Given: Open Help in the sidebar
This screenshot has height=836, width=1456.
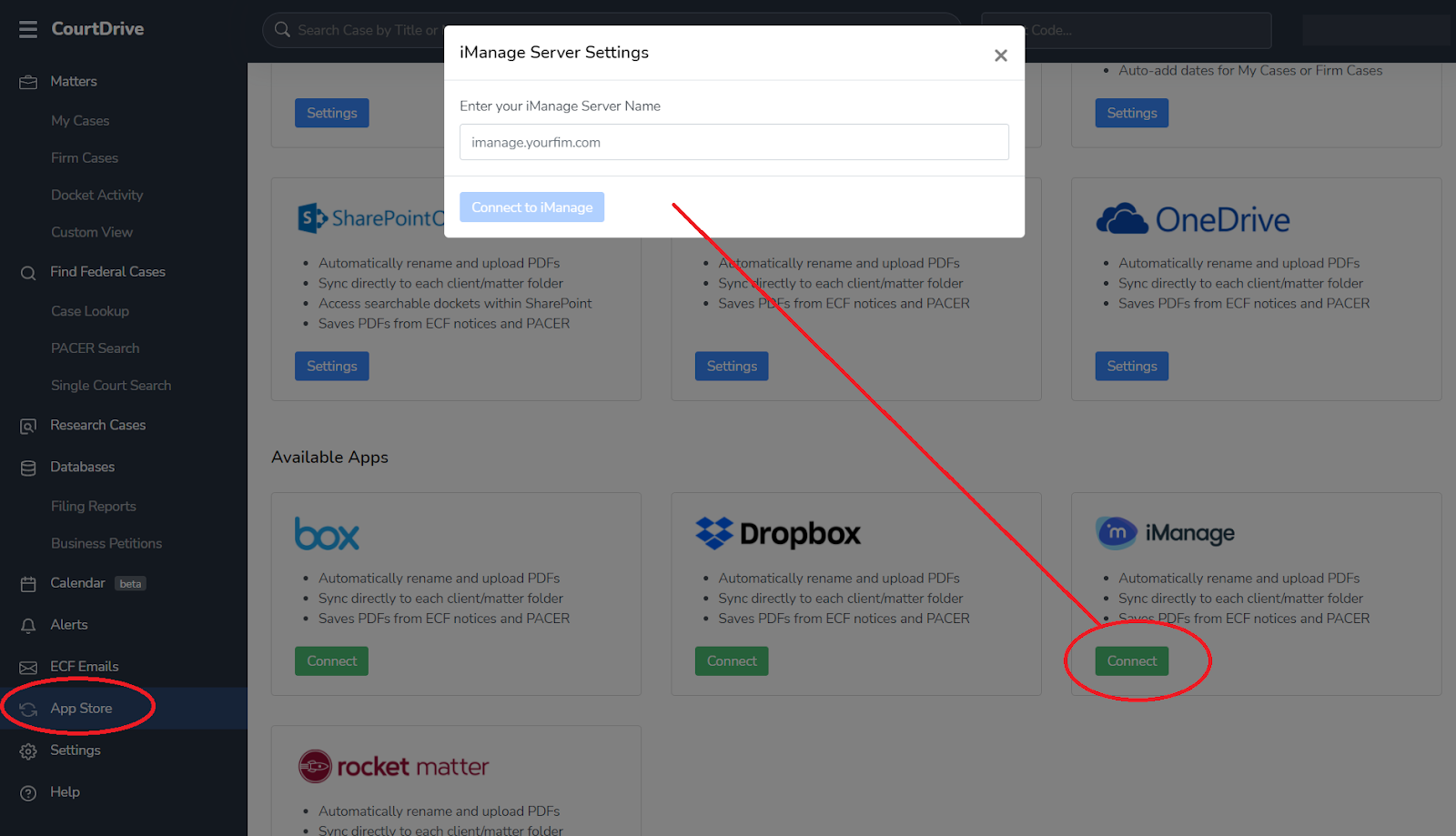Looking at the screenshot, I should pyautogui.click(x=66, y=792).
